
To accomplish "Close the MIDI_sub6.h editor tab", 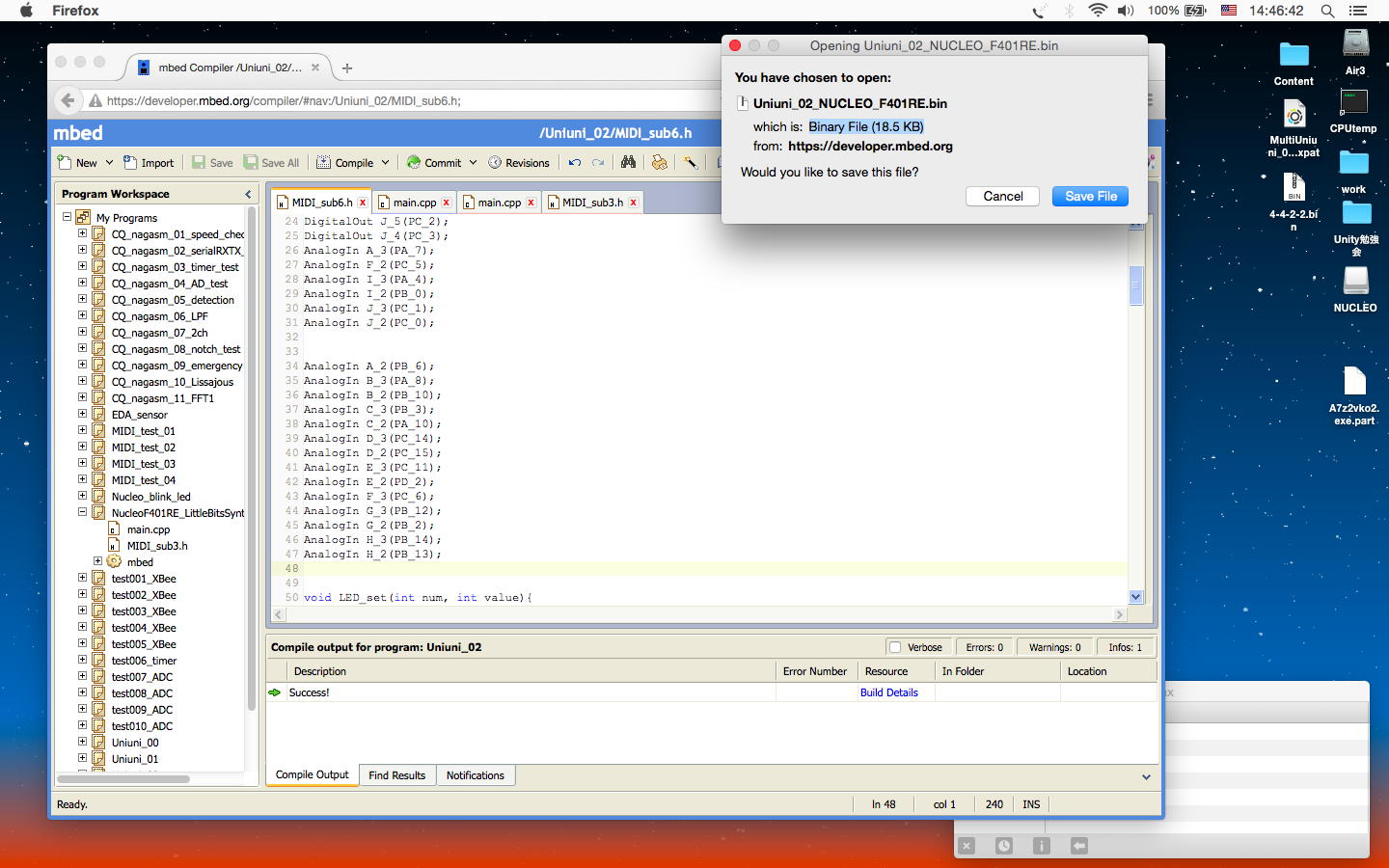I will (x=363, y=203).
